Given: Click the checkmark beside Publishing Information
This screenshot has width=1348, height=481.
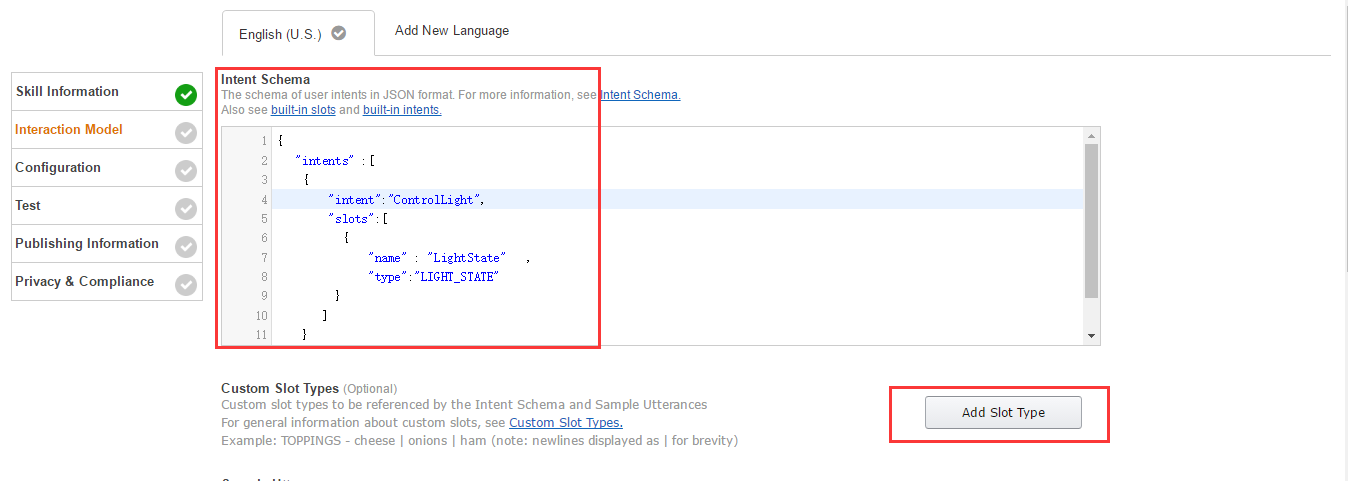Looking at the screenshot, I should pos(186,247).
